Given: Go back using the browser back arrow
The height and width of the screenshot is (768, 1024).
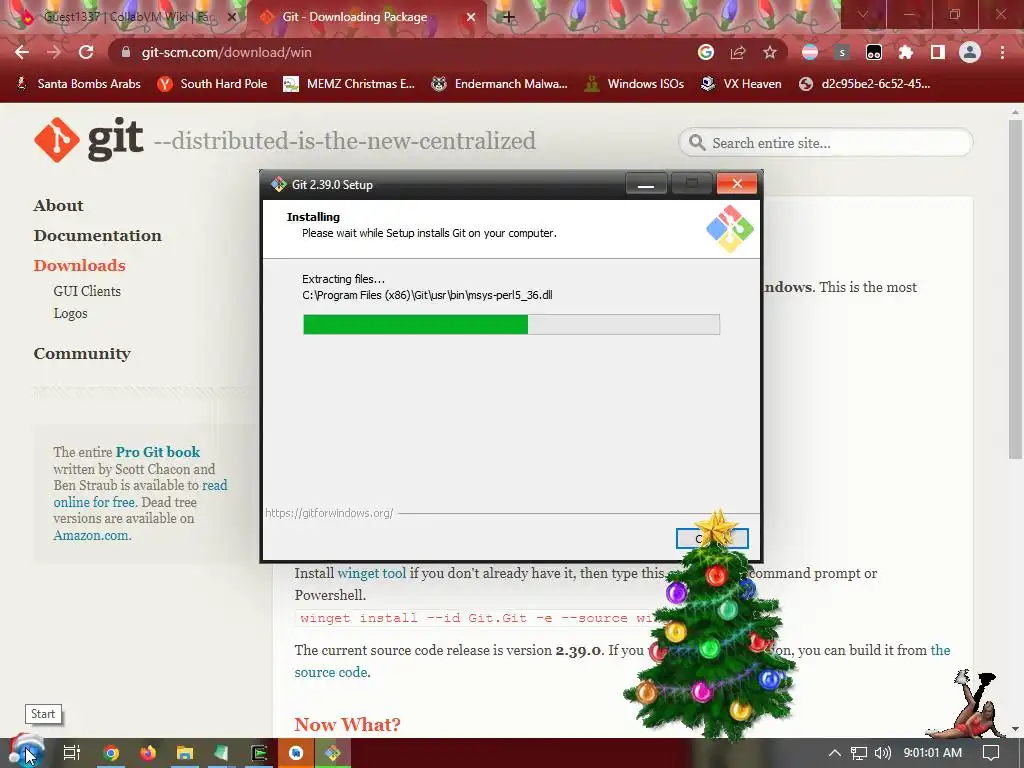Looking at the screenshot, I should pos(22,52).
